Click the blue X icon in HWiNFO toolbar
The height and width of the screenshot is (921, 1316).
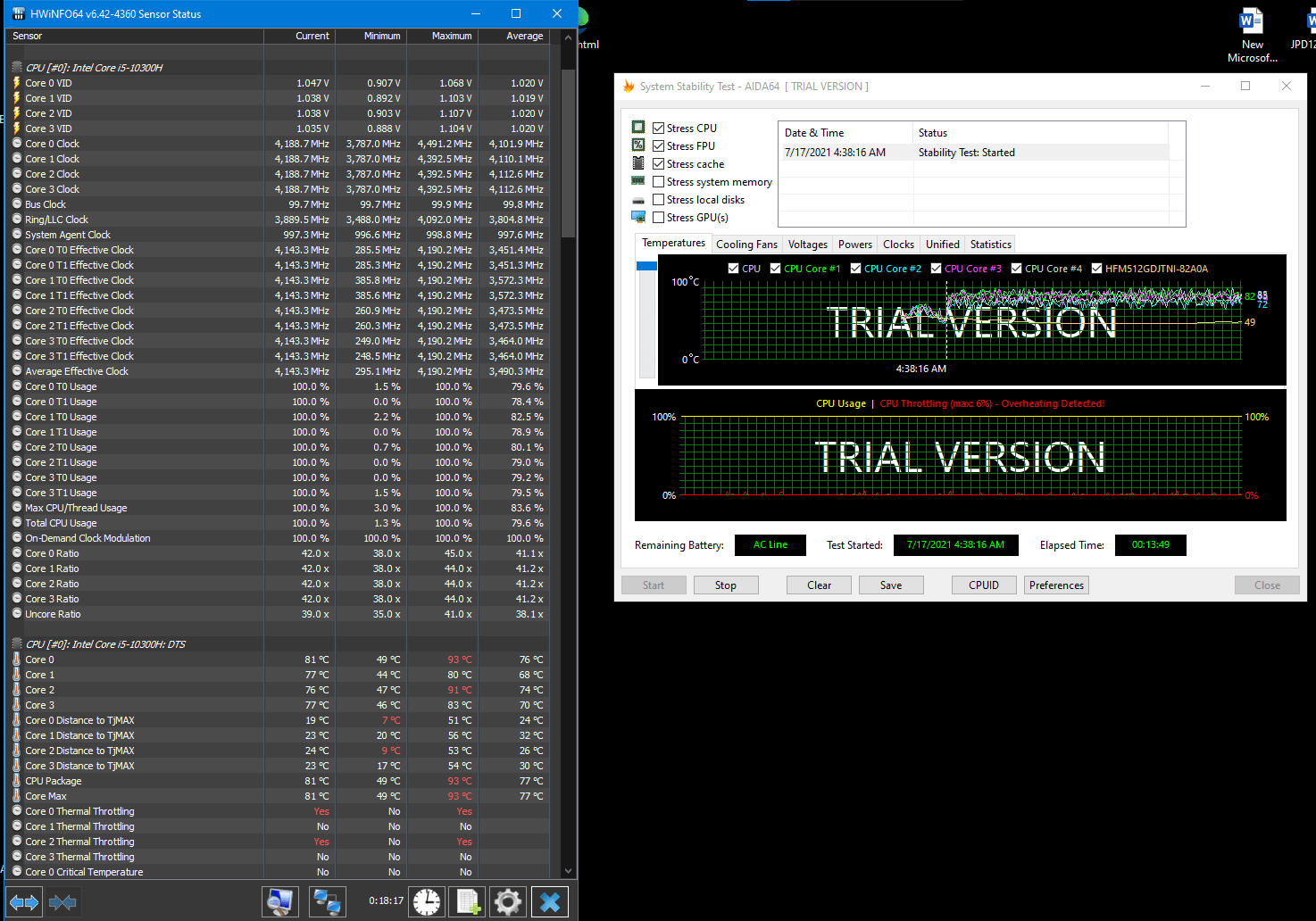[550, 902]
